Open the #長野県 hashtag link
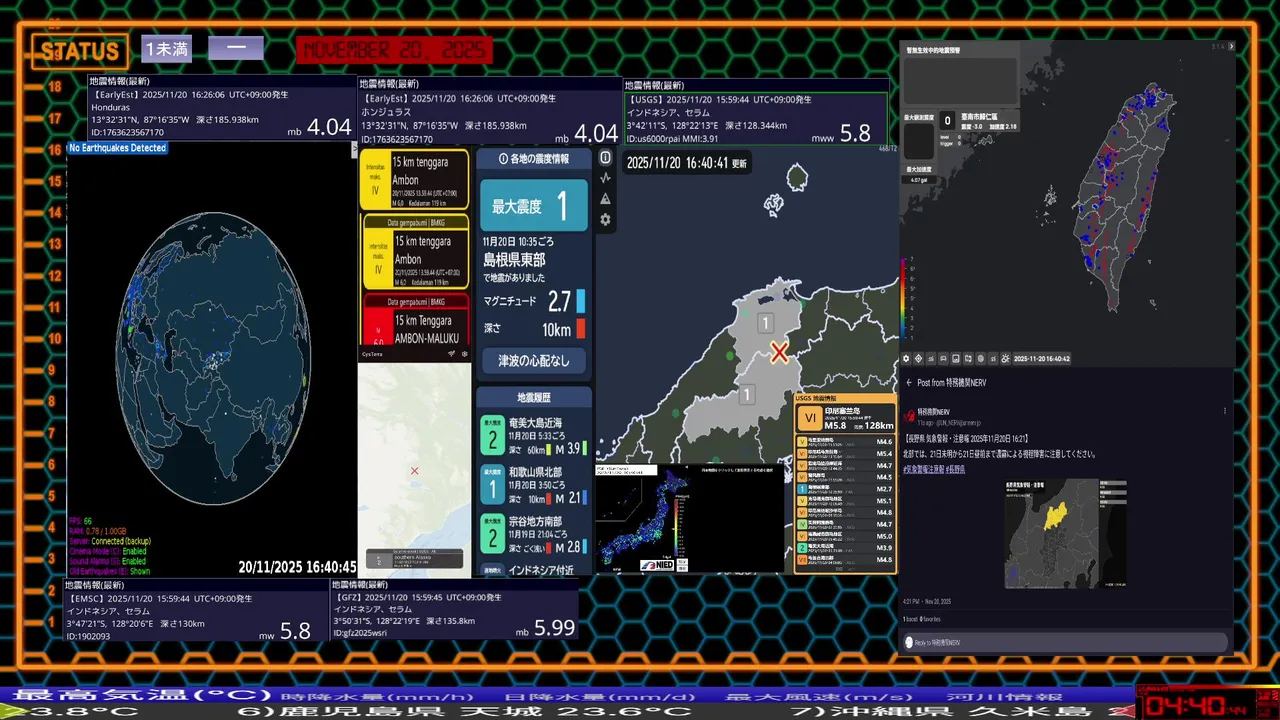The width and height of the screenshot is (1280, 720). point(956,469)
